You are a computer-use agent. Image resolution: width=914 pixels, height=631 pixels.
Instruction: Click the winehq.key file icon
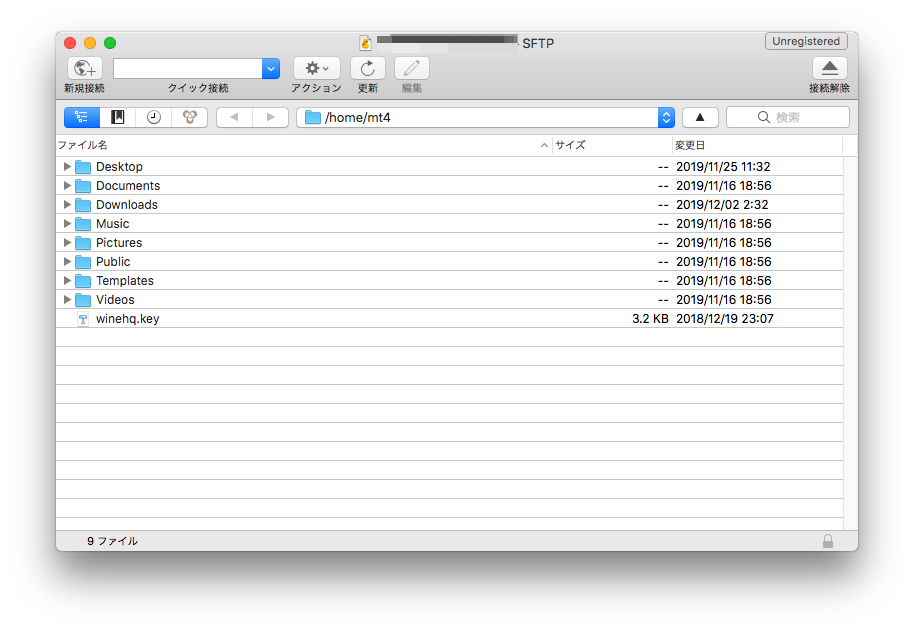coord(83,319)
